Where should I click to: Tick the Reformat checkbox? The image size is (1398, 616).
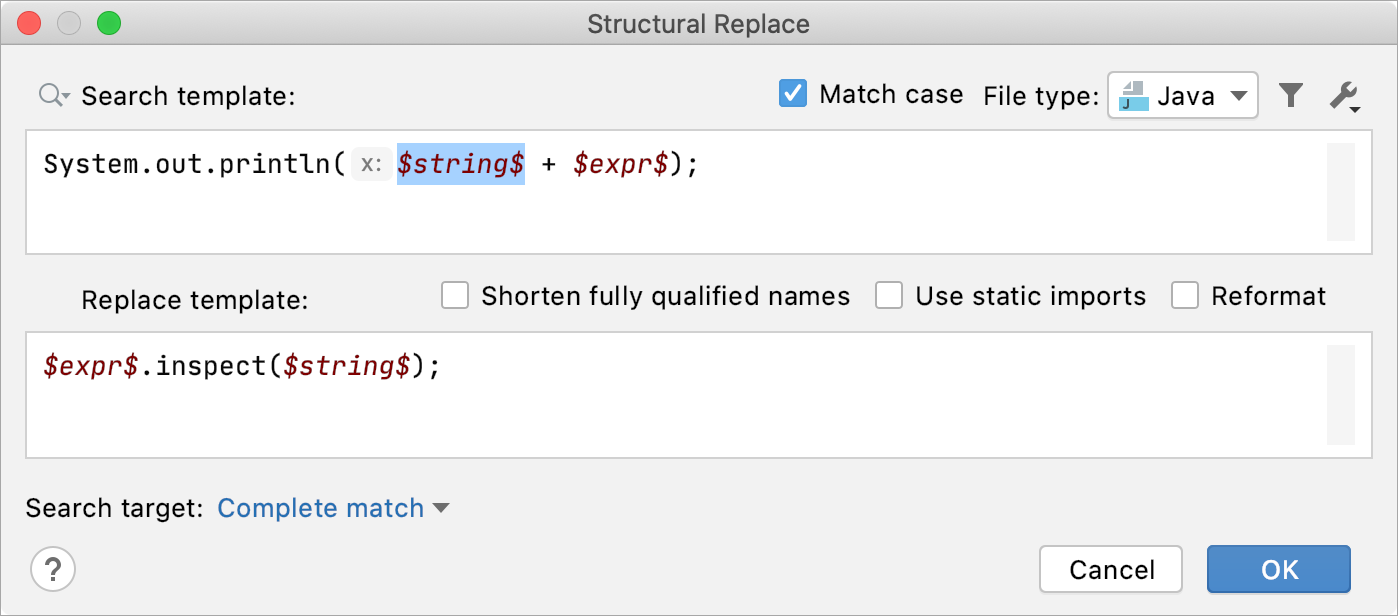(1185, 296)
